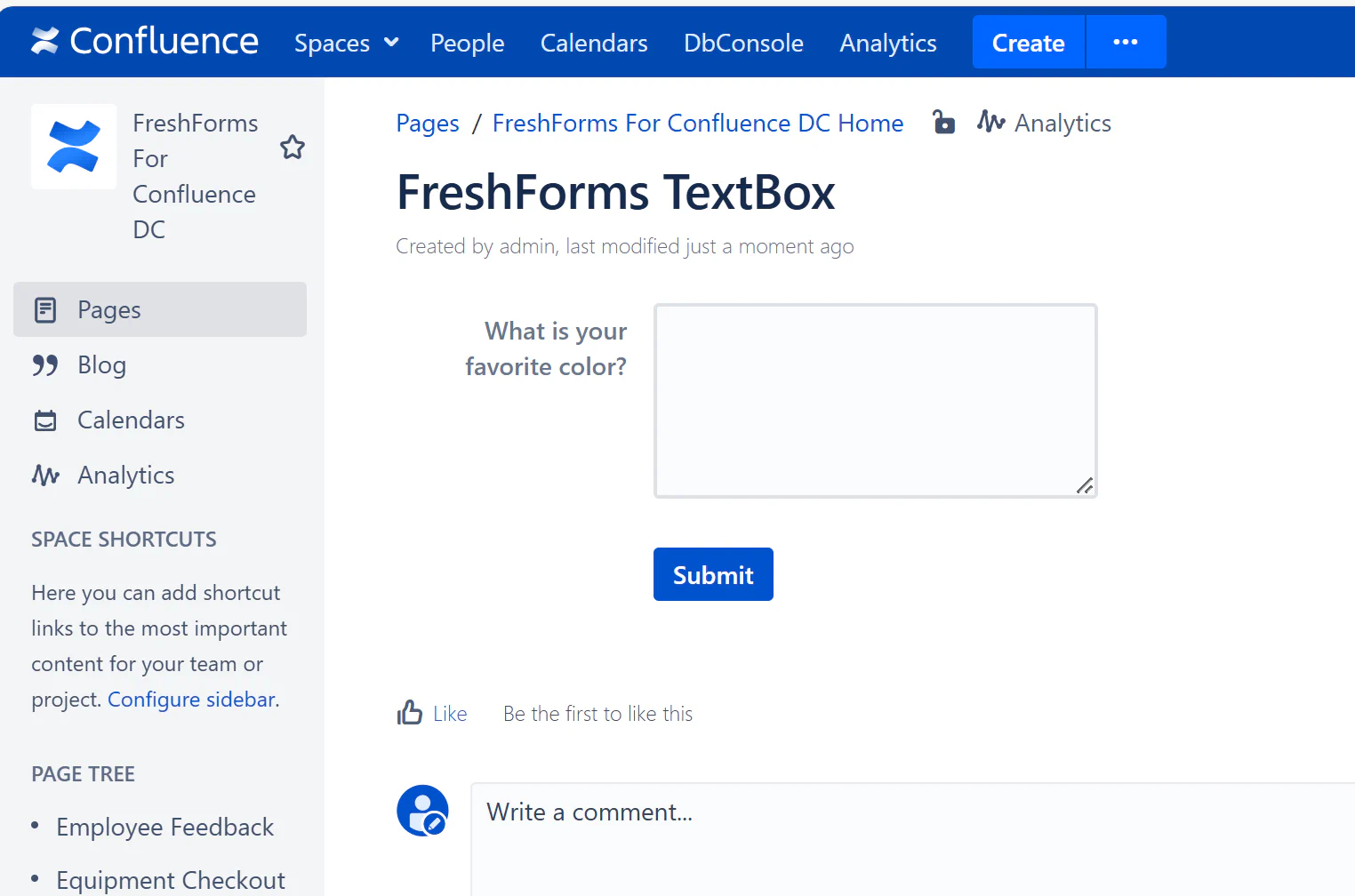Open the Spaces dropdown menu
This screenshot has width=1355, height=896.
tap(346, 42)
